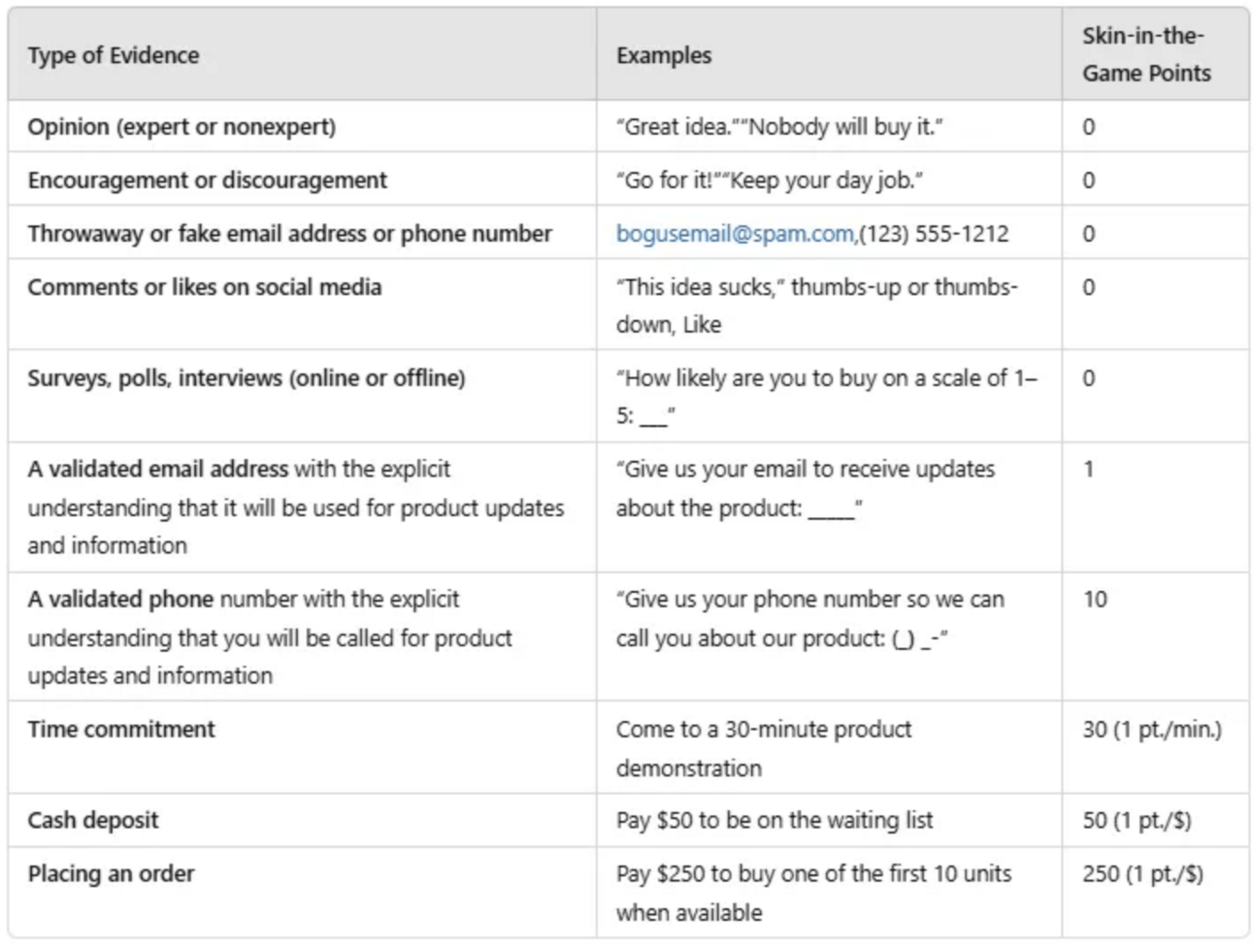
Task: Click the "Examples" column header
Action: [664, 55]
